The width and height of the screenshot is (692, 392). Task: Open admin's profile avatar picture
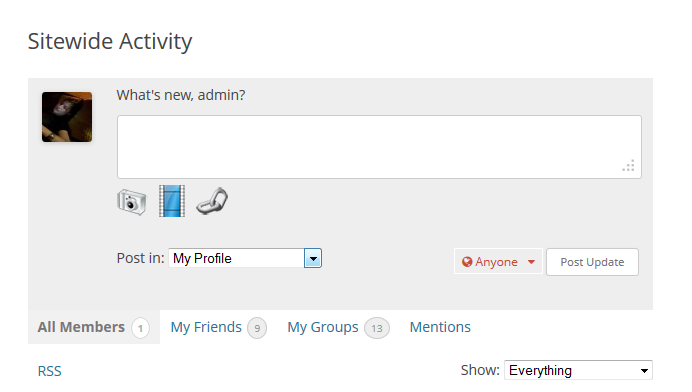pyautogui.click(x=67, y=117)
